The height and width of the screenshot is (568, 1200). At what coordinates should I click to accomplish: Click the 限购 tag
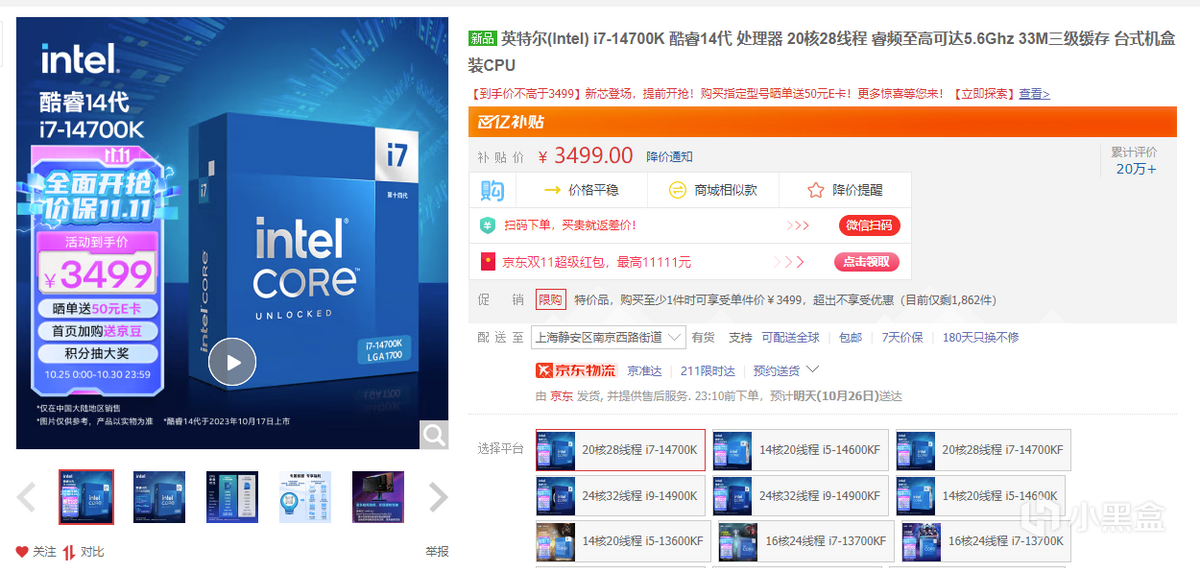pyautogui.click(x=551, y=300)
